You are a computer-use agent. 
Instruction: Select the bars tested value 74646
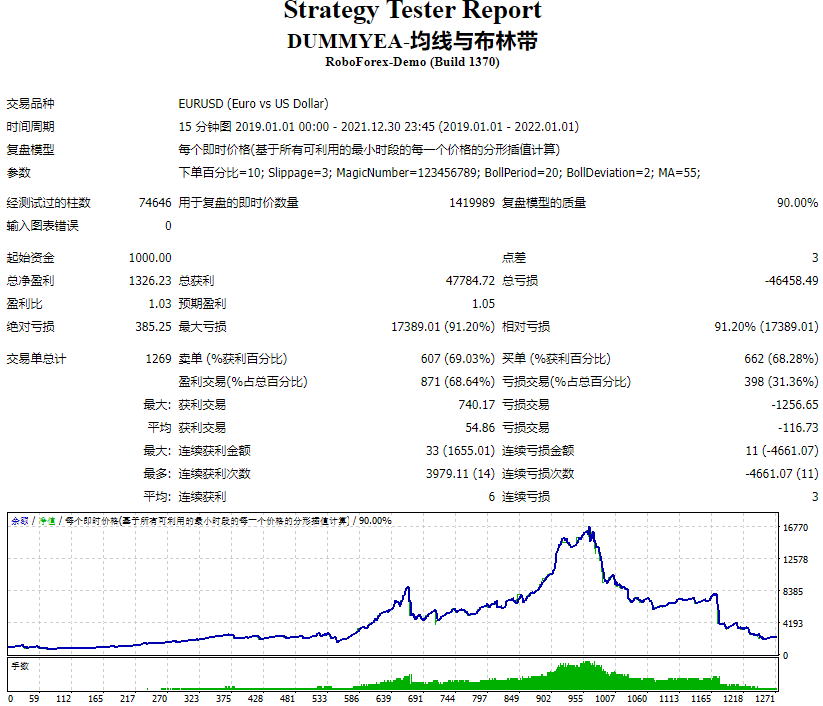tap(155, 203)
